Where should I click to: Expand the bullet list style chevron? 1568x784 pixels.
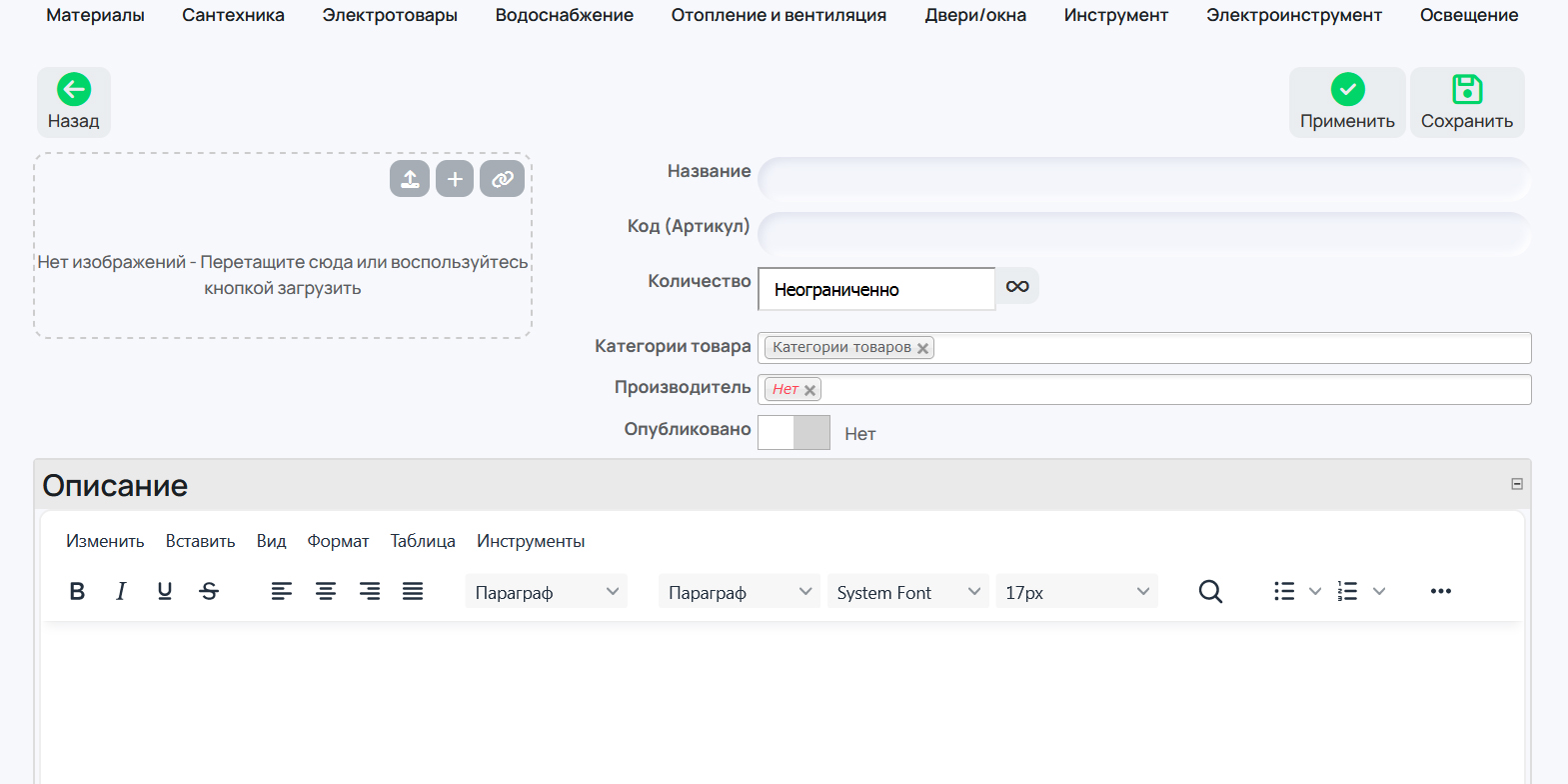point(1315,591)
